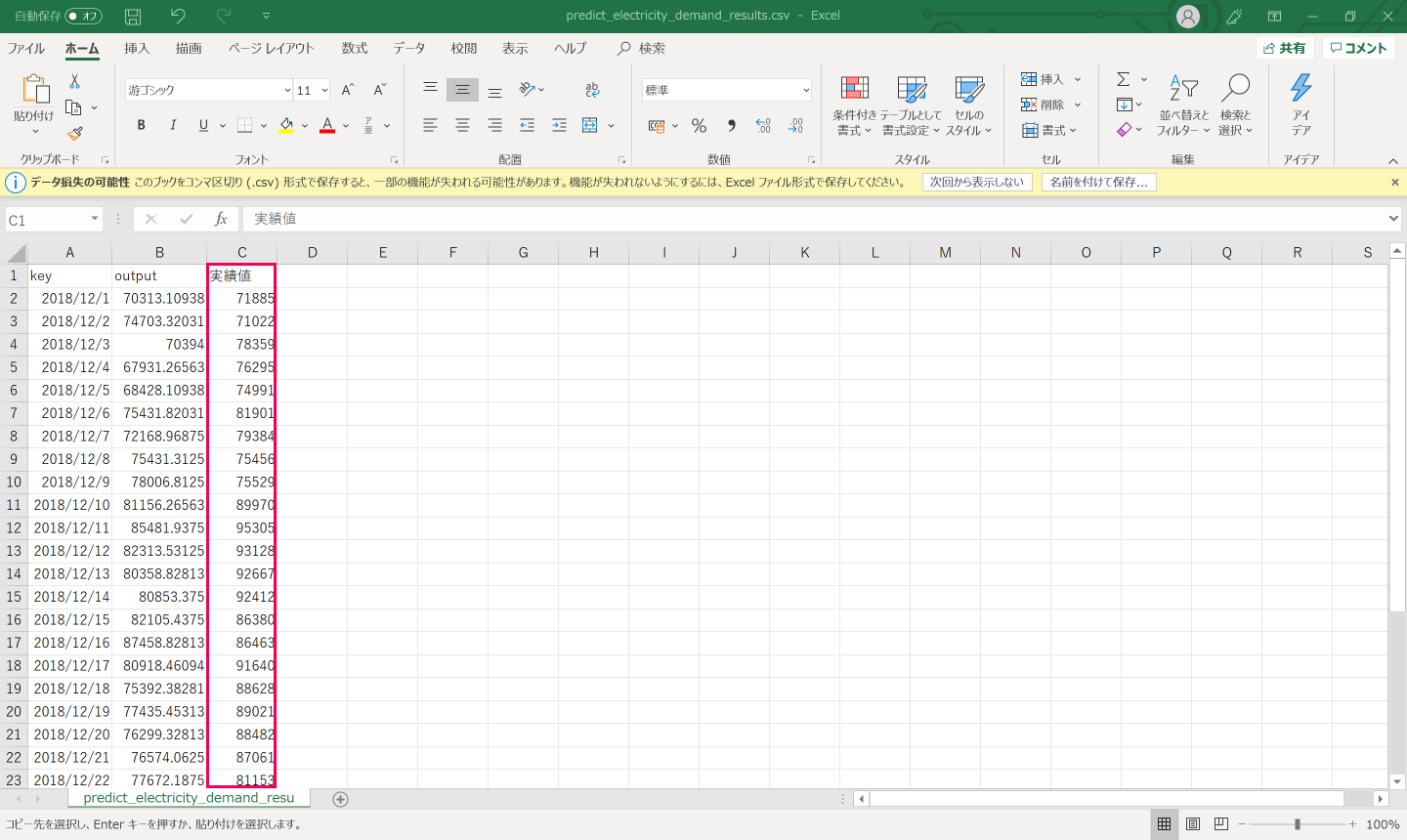Switch to Data tab

click(409, 48)
